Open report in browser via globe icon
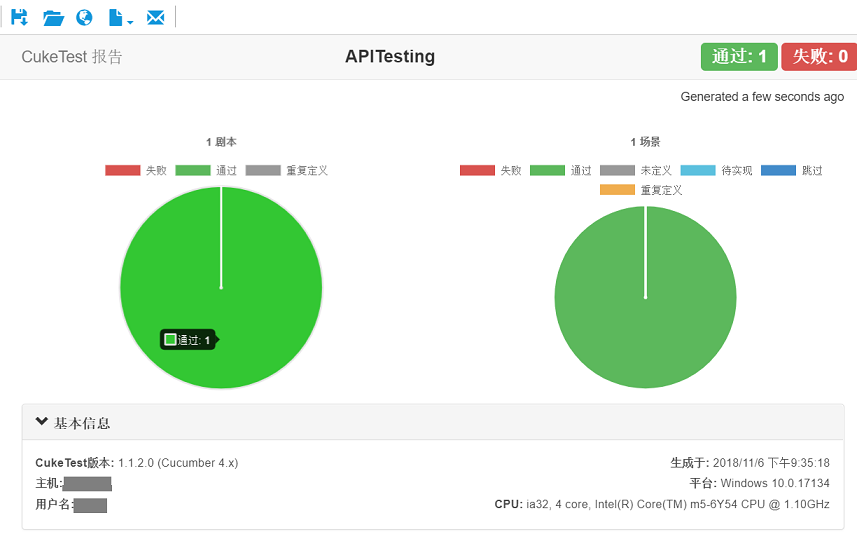This screenshot has height=546, width=857. pos(84,17)
